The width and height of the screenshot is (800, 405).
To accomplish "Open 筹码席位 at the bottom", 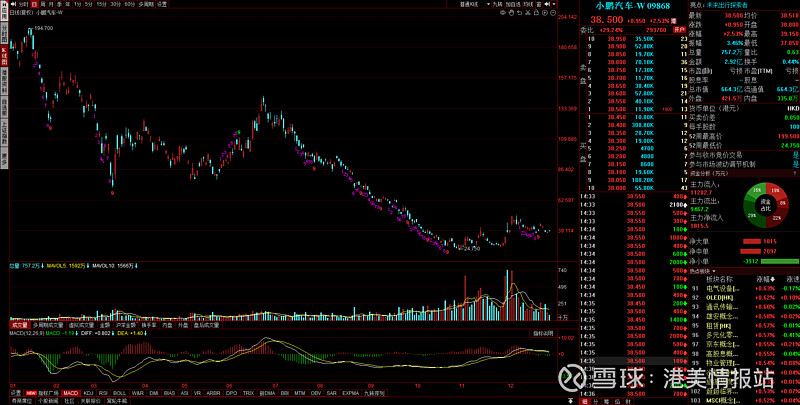I will pos(22,401).
